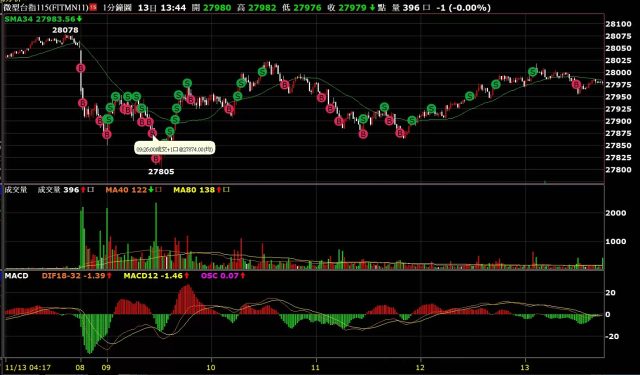The height and width of the screenshot is (375, 640).
Task: Click the 28078 session high label
Action: 65,30
